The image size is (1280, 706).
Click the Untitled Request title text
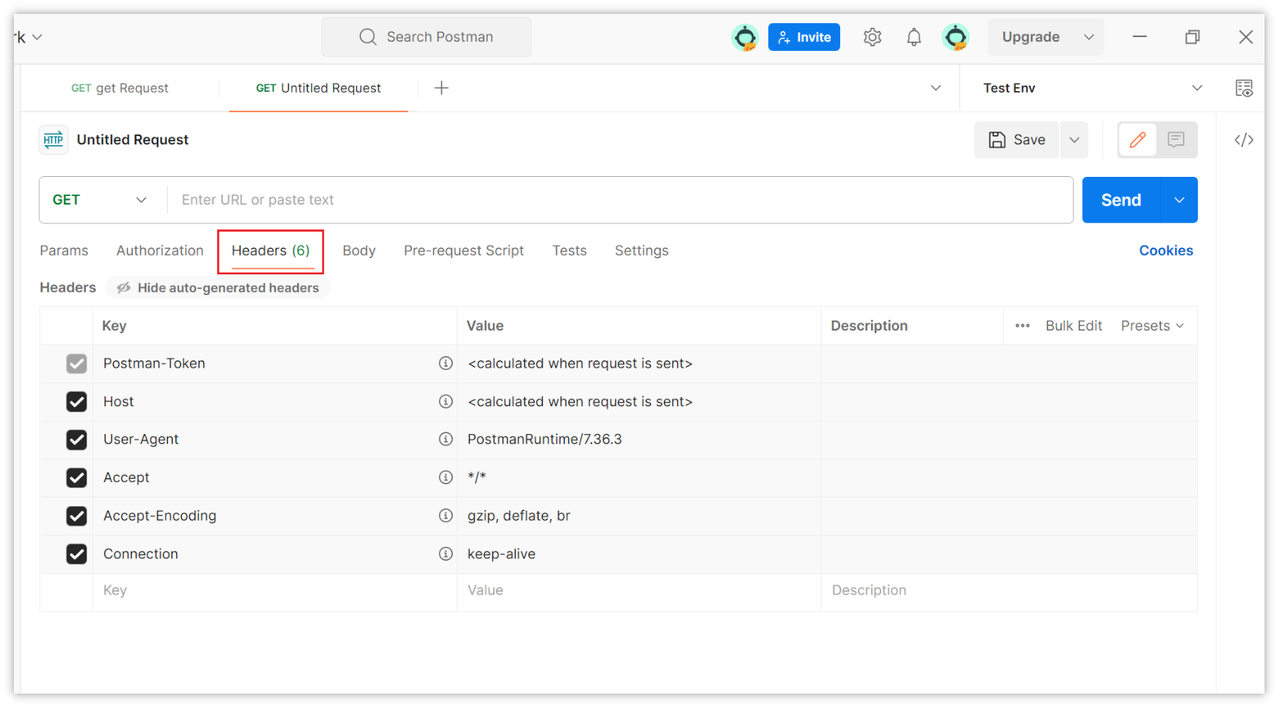(133, 140)
